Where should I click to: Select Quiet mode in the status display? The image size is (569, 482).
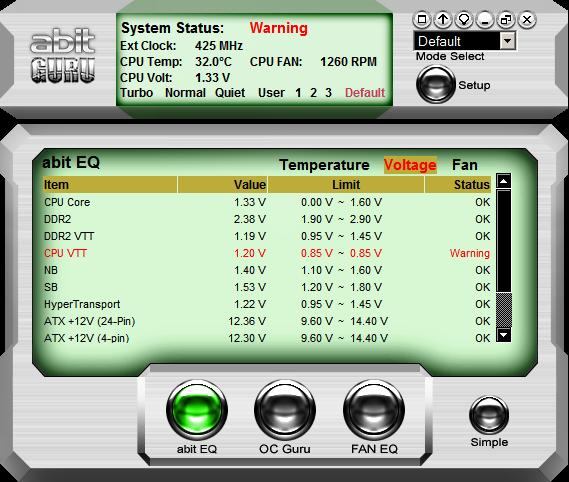coord(230,93)
